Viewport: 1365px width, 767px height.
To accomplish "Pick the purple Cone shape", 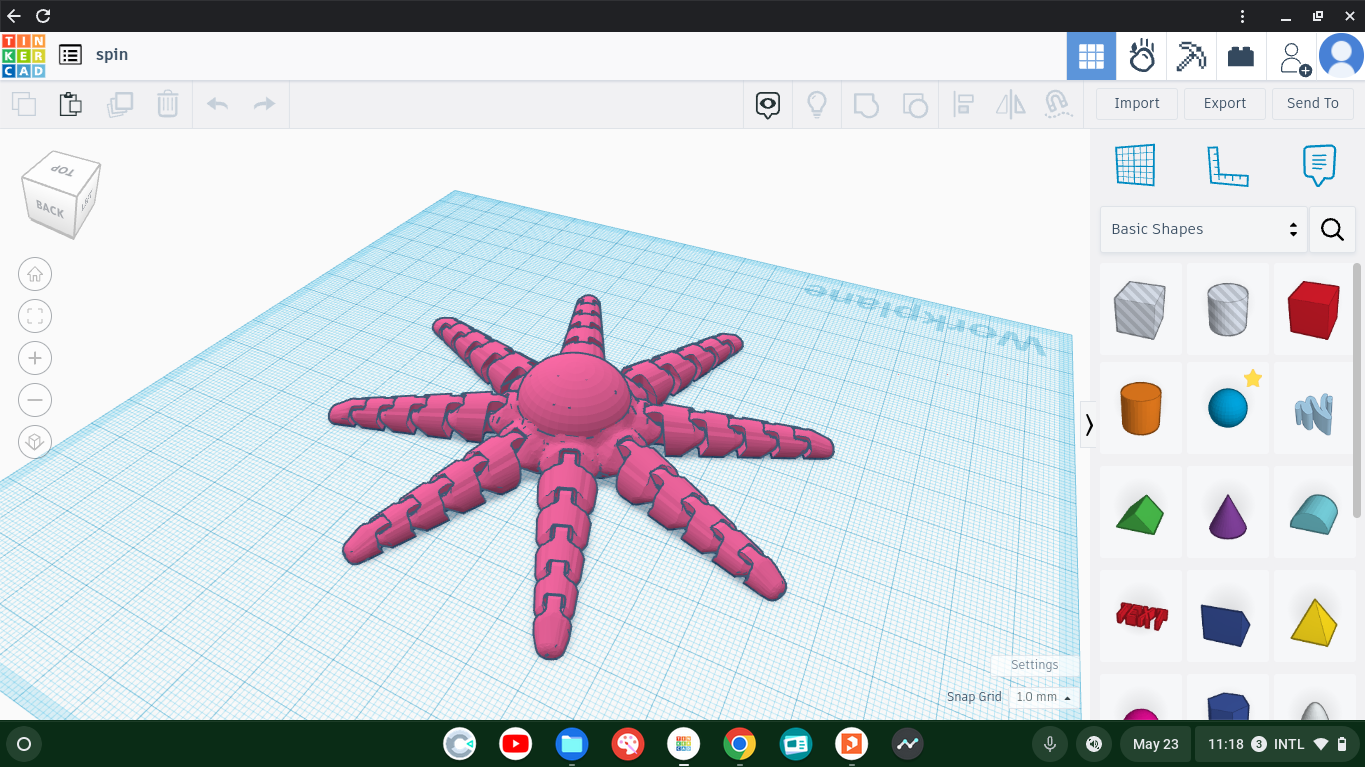I will tap(1228, 514).
